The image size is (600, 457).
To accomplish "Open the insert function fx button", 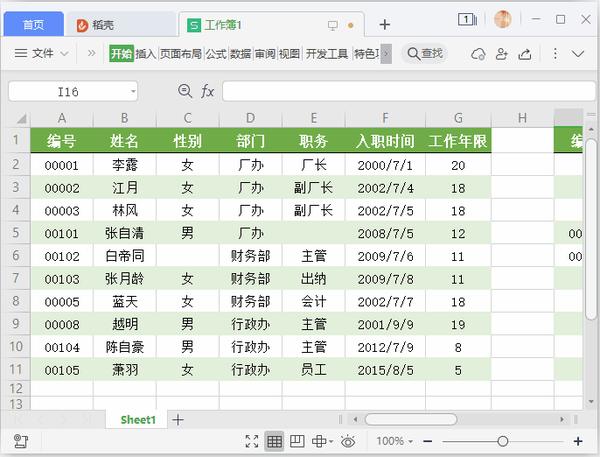I will click(207, 91).
